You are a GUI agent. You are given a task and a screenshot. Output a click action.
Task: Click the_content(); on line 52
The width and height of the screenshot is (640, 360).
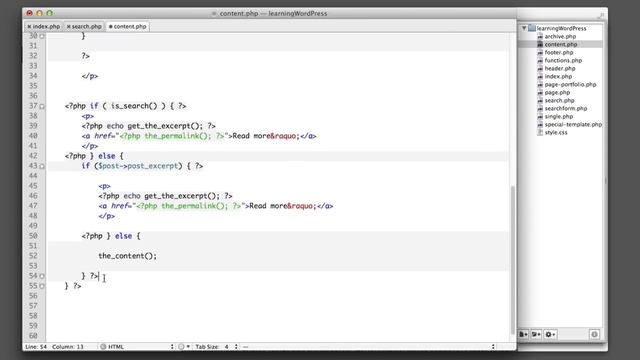click(127, 256)
